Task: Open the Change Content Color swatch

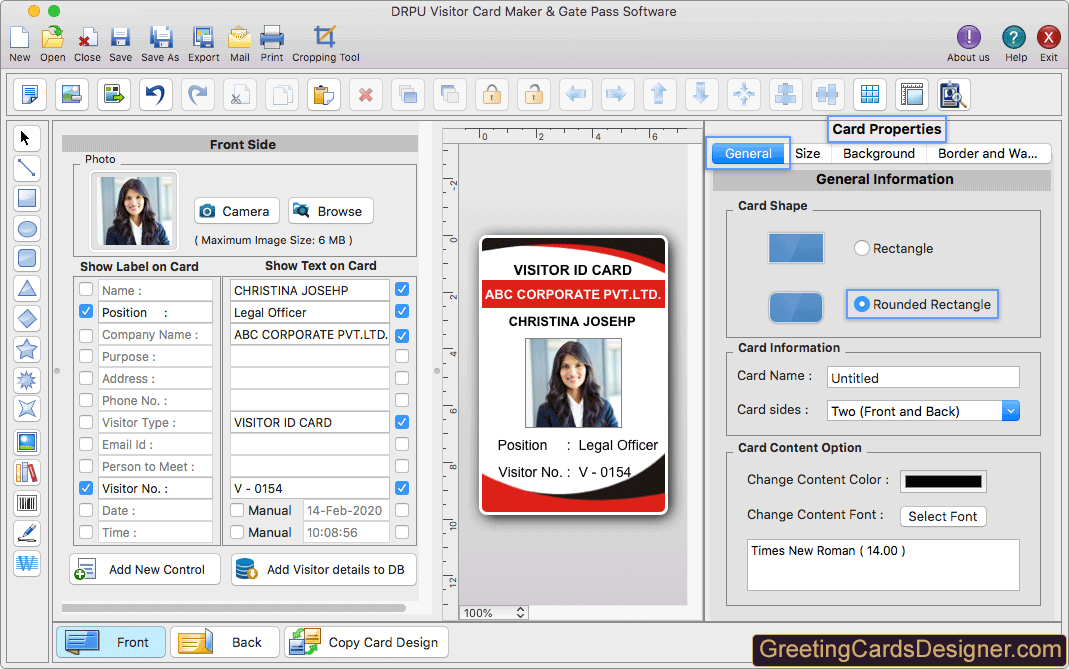Action: (x=943, y=481)
